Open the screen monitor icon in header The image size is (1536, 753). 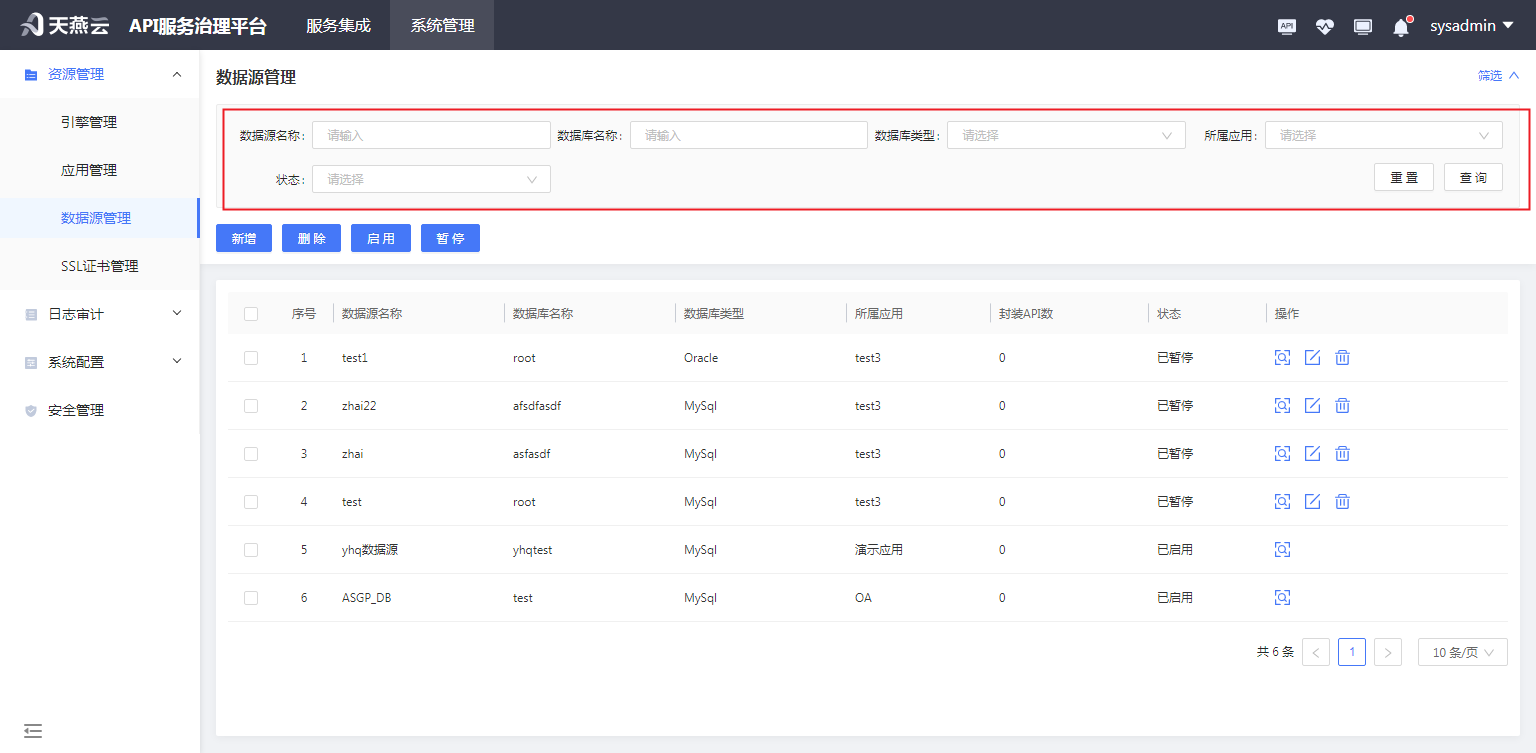point(1362,25)
